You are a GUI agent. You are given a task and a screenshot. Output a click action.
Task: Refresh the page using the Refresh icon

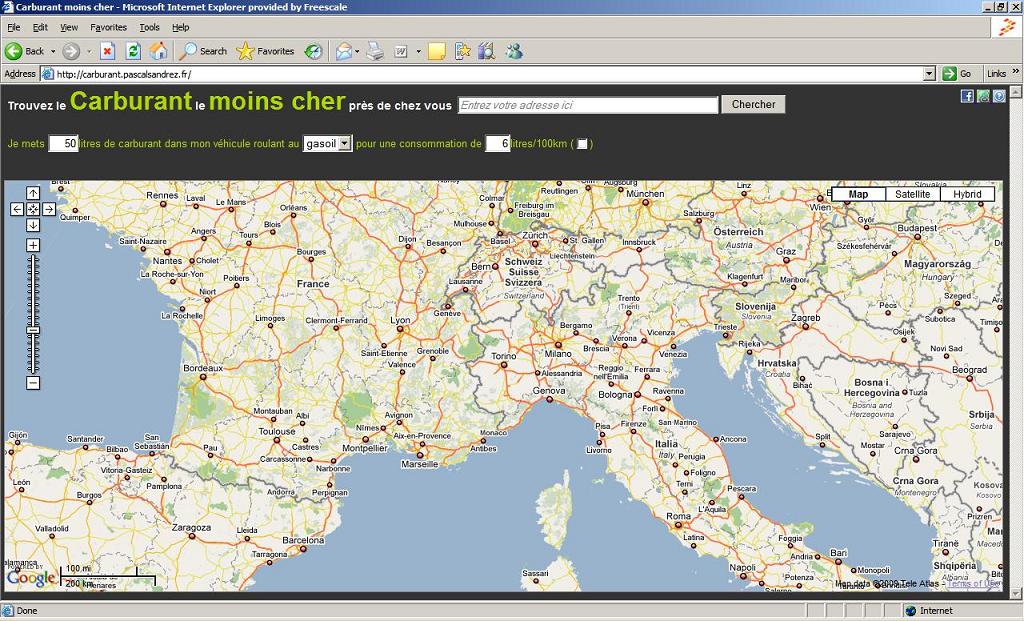(133, 51)
